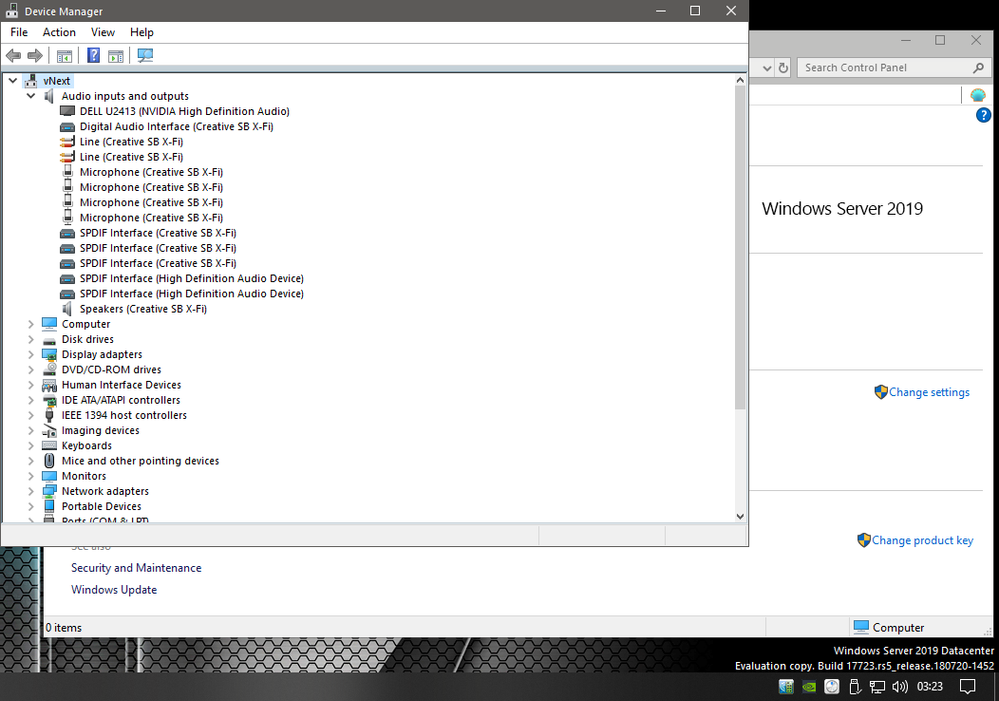Click the Safely Remove Hardware USB tray icon
Image resolution: width=999 pixels, height=701 pixels.
point(855,686)
